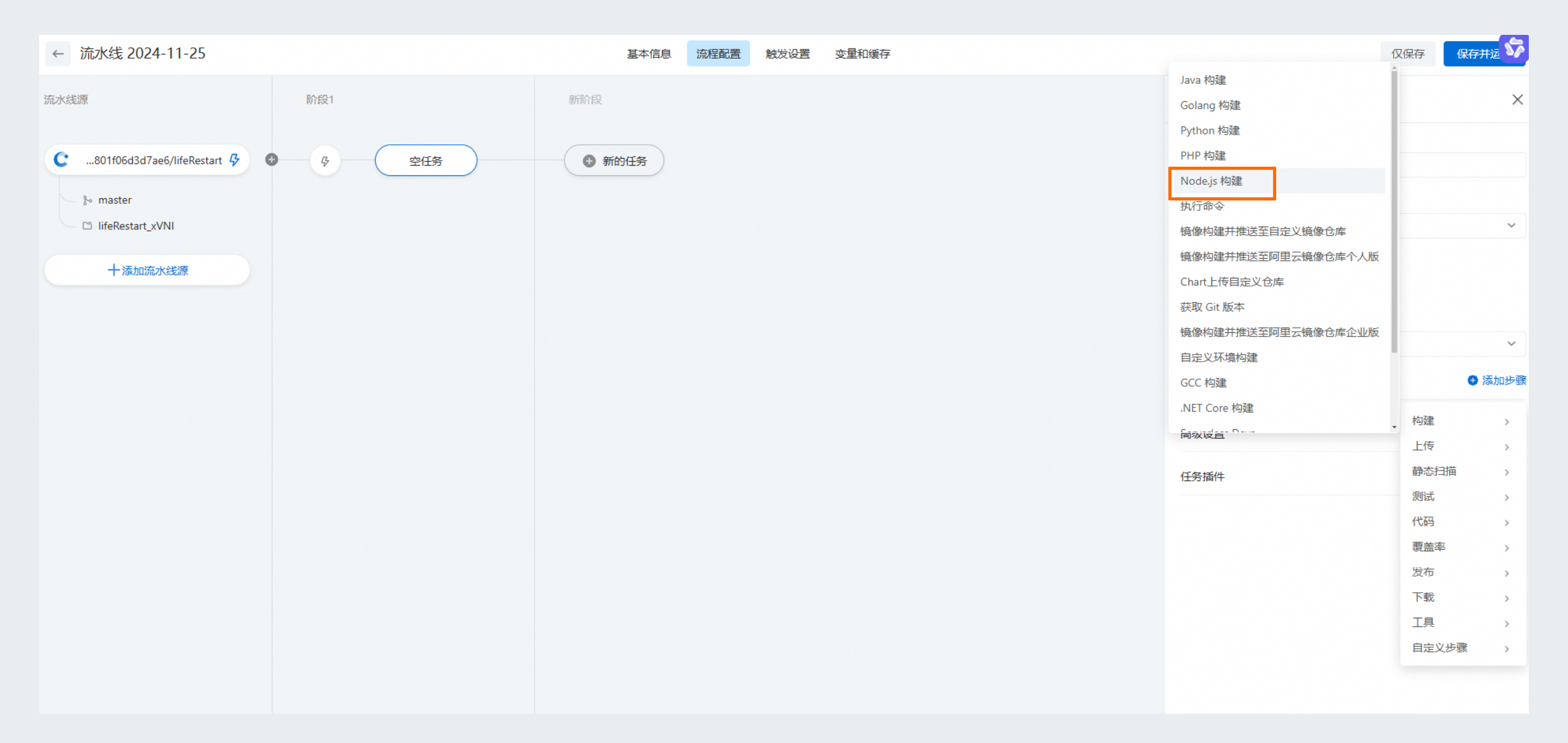Image resolution: width=1568 pixels, height=743 pixels.
Task: Click the Codeup source logo icon
Action: (61, 160)
